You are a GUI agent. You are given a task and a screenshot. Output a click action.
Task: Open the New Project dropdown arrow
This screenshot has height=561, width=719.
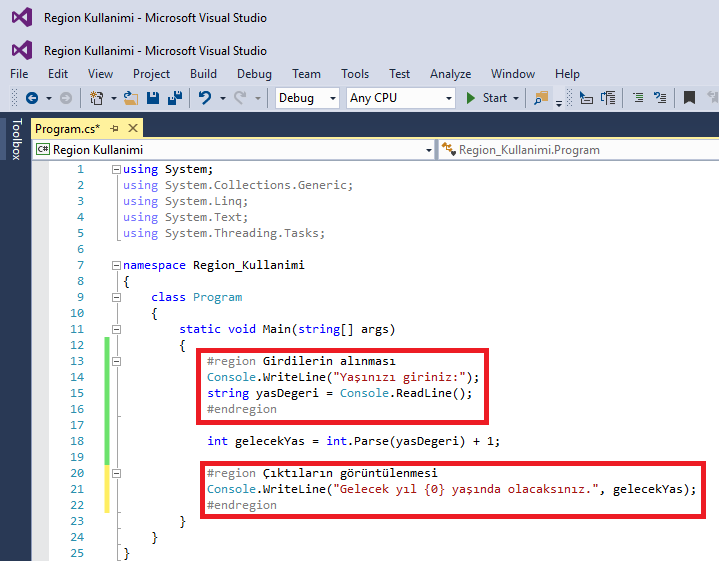pyautogui.click(x=114, y=98)
